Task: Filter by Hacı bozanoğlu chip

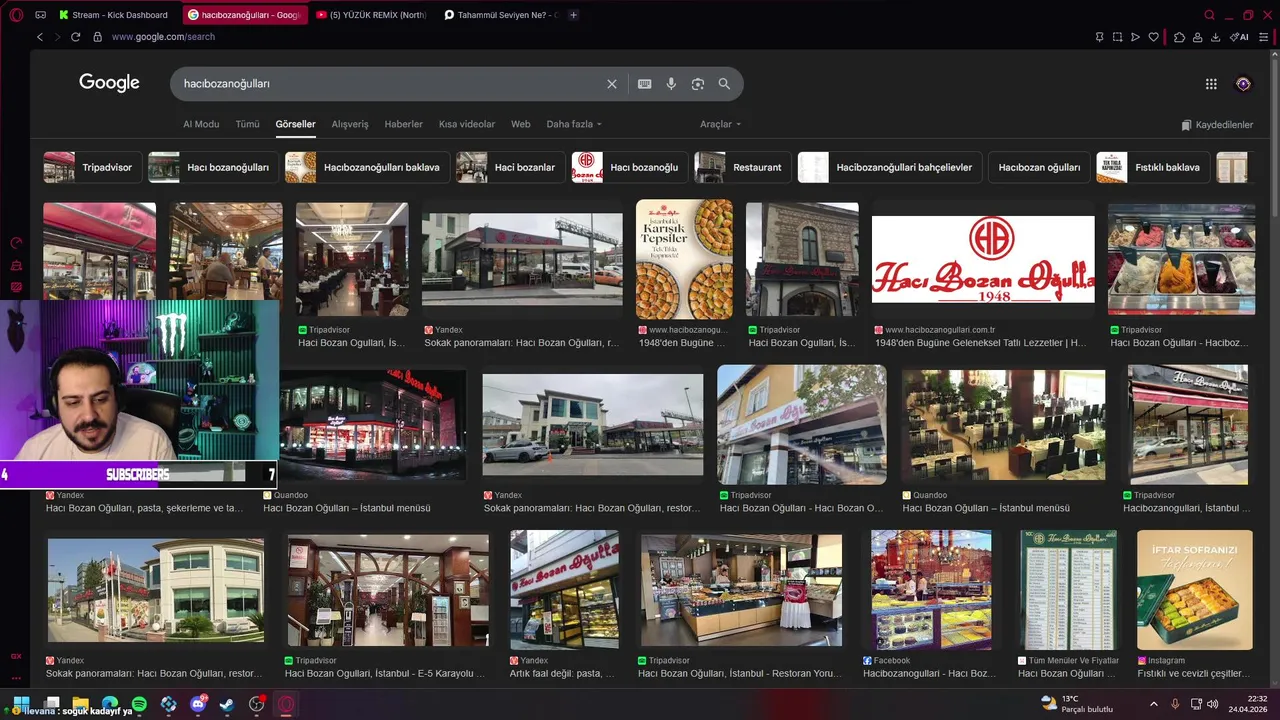Action: 629,167
